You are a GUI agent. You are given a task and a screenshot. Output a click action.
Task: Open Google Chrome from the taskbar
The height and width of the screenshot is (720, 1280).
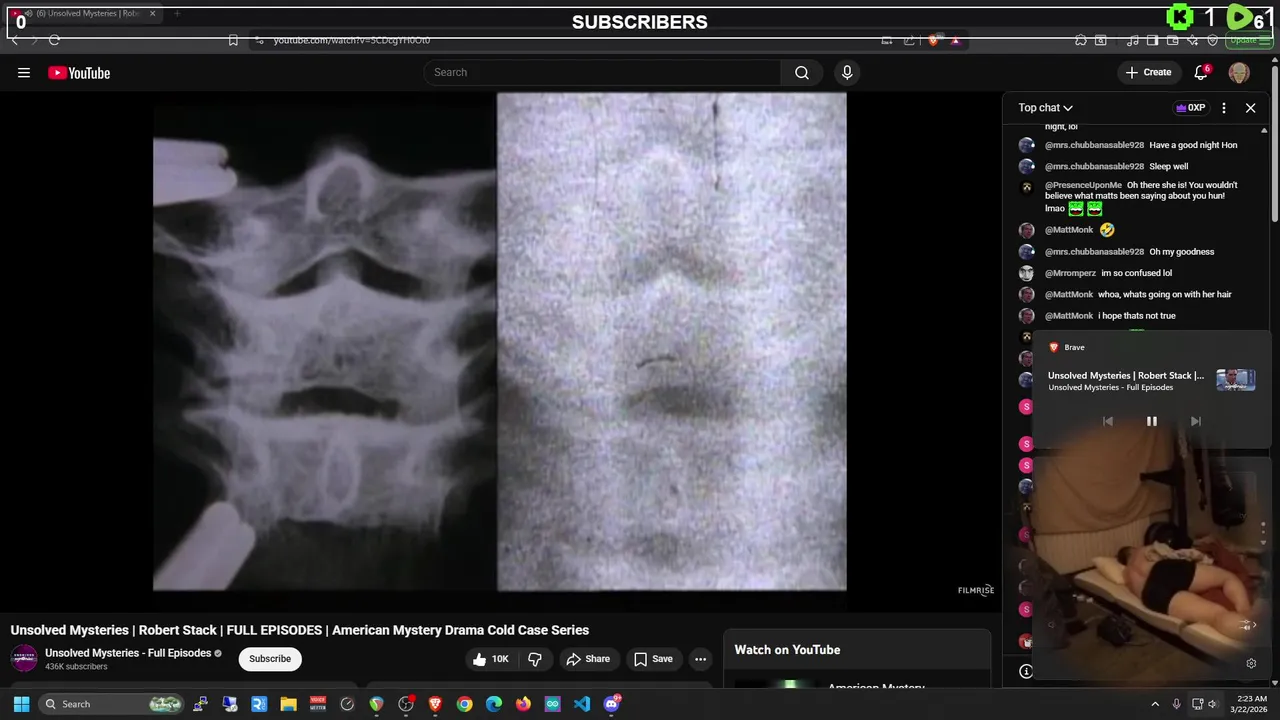(x=464, y=704)
